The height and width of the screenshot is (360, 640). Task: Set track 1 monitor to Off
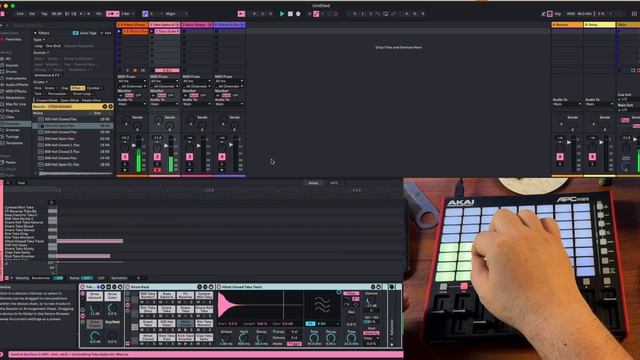point(138,95)
